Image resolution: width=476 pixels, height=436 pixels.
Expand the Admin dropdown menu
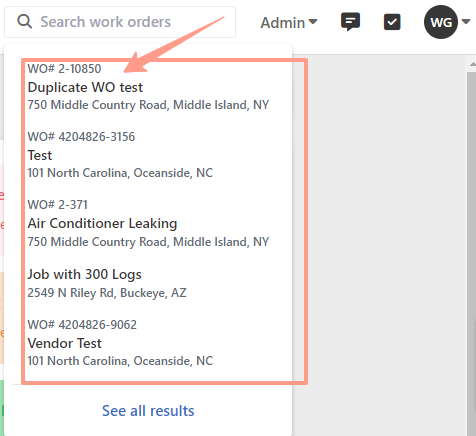289,23
